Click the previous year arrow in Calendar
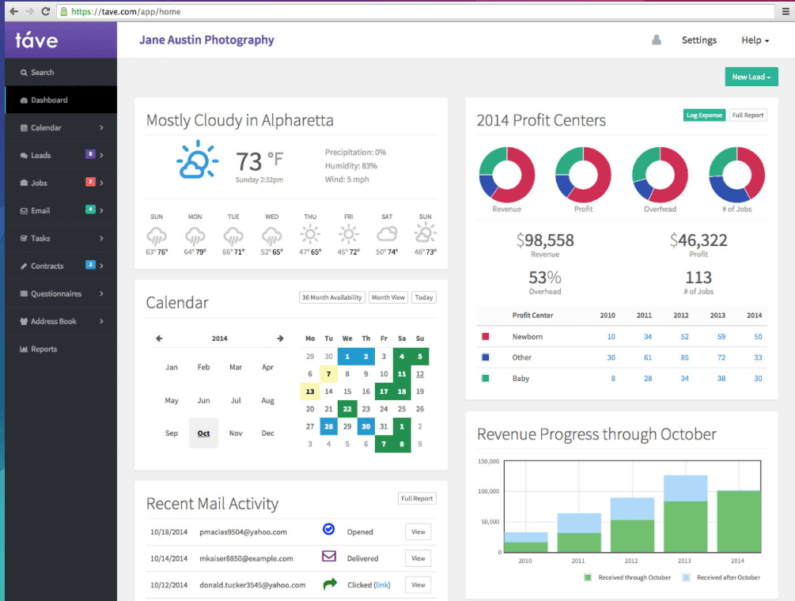The image size is (795, 601). click(159, 338)
